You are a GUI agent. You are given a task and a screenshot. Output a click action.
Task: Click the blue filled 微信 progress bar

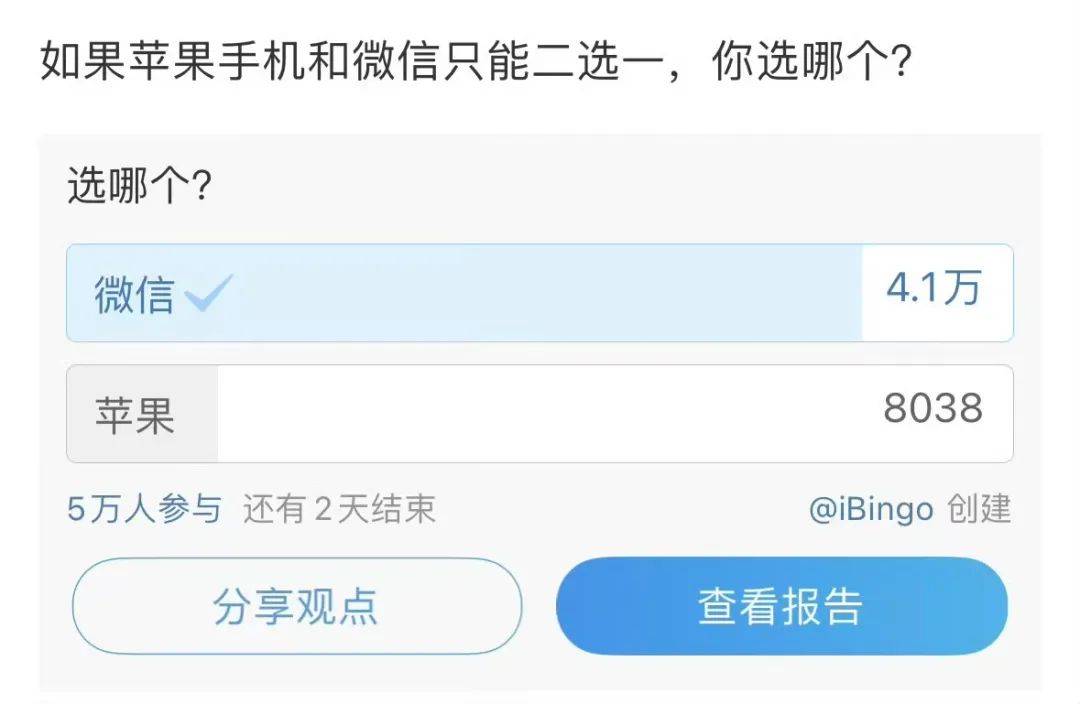click(x=540, y=293)
